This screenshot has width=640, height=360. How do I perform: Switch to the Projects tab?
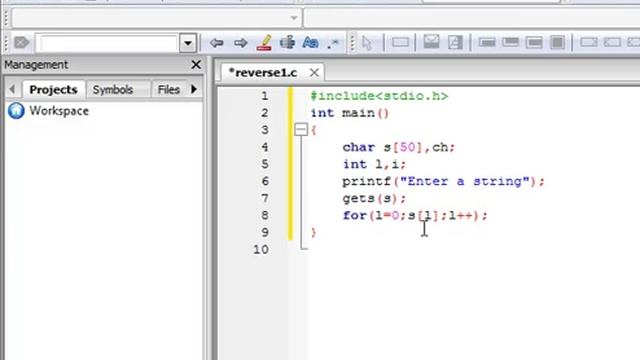53,89
